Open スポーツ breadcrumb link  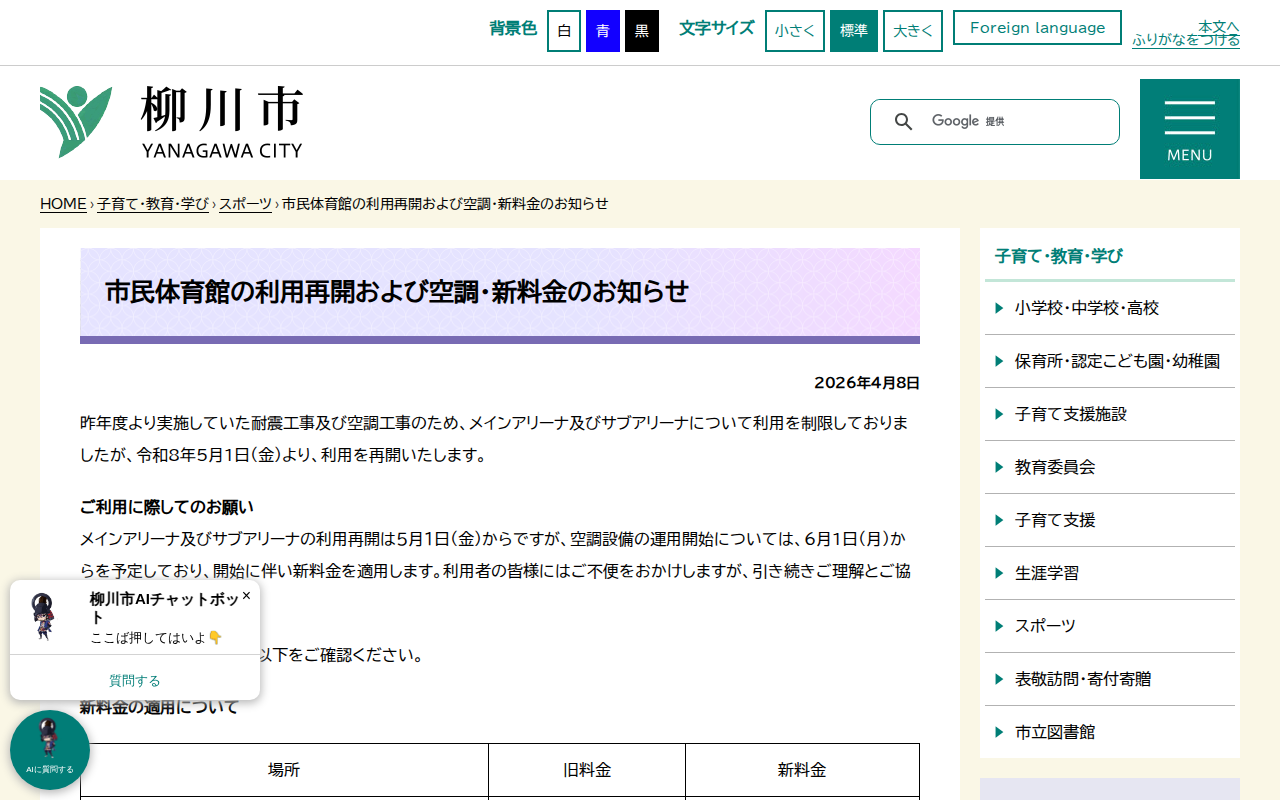246,204
